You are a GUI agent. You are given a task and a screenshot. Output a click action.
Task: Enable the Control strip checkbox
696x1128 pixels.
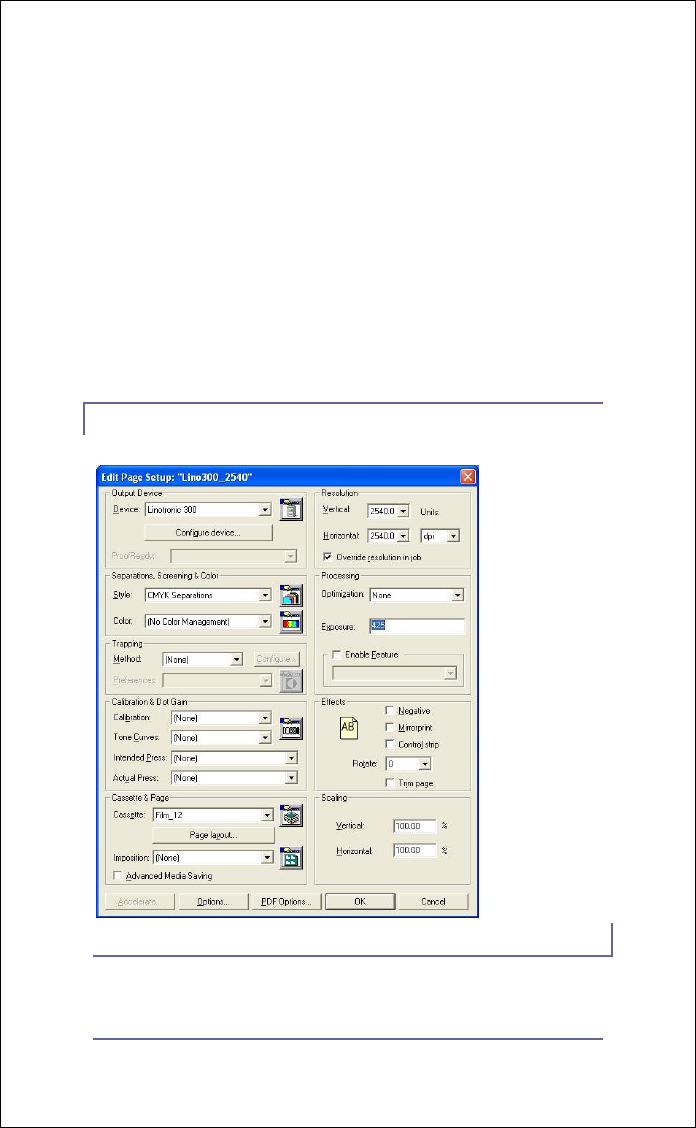pyautogui.click(x=389, y=745)
